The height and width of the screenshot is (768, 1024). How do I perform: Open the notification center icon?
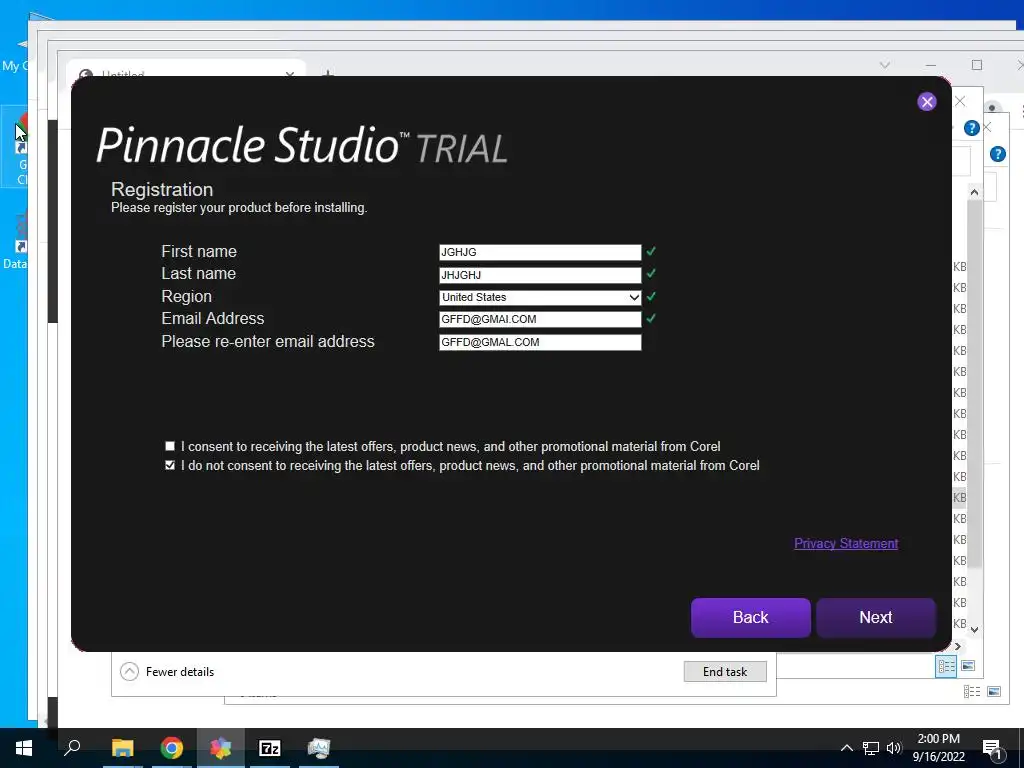coord(992,748)
